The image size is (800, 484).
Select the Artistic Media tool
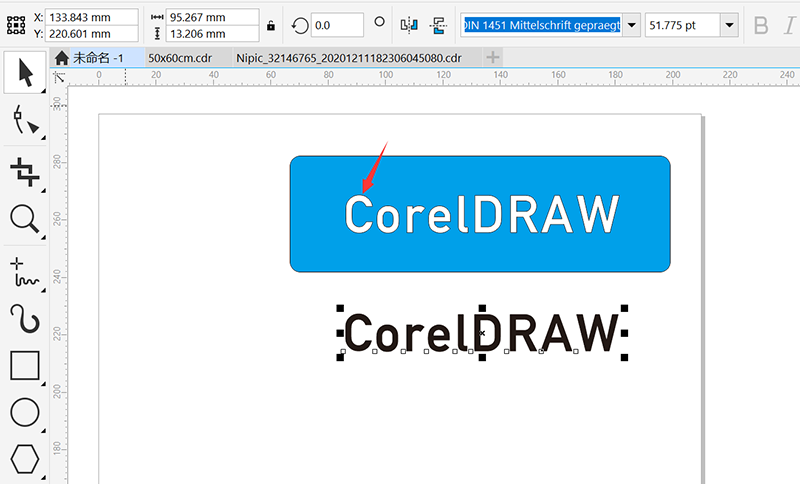pyautogui.click(x=25, y=319)
